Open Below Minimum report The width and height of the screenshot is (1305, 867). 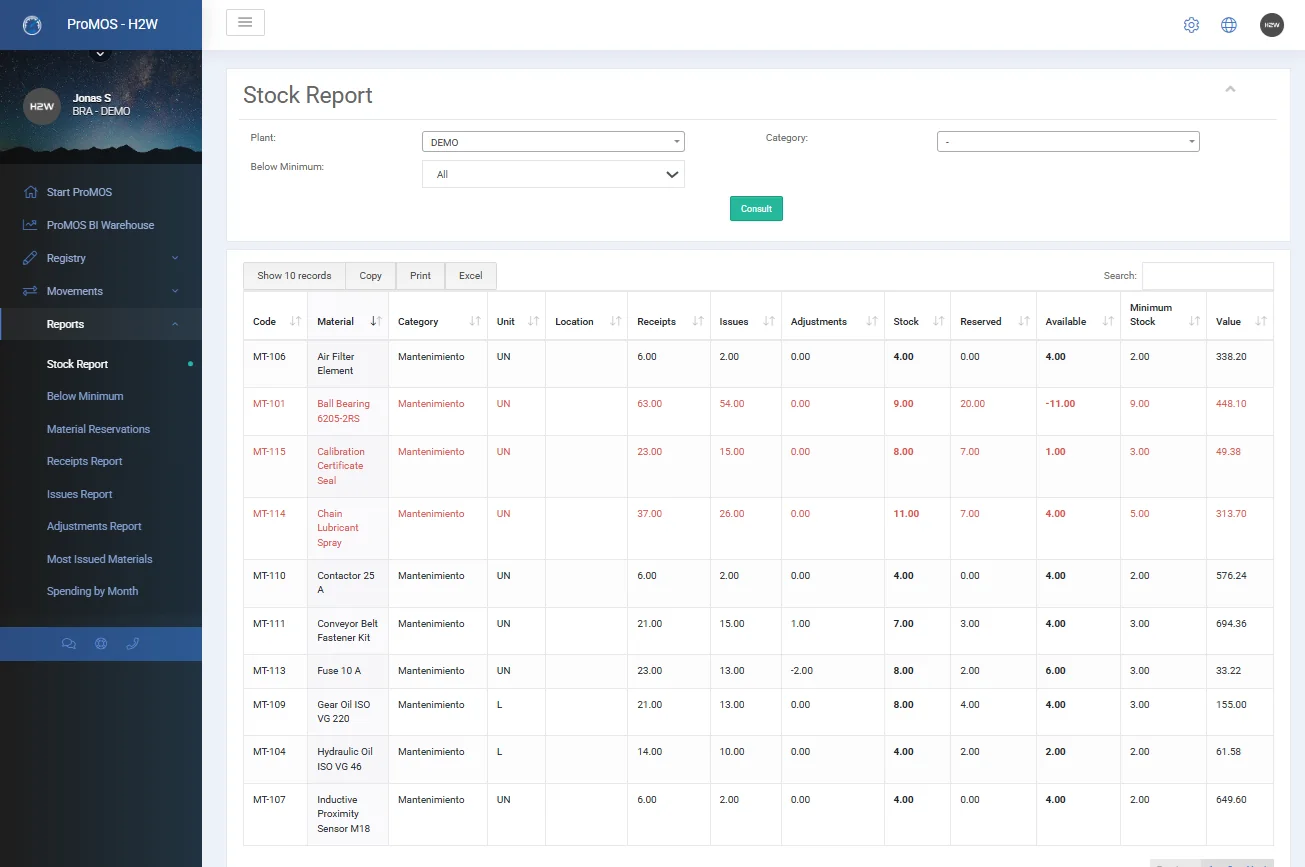coord(85,396)
